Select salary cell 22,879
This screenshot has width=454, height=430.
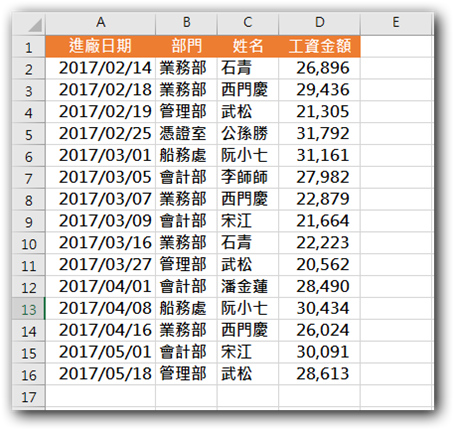pyautogui.click(x=319, y=199)
